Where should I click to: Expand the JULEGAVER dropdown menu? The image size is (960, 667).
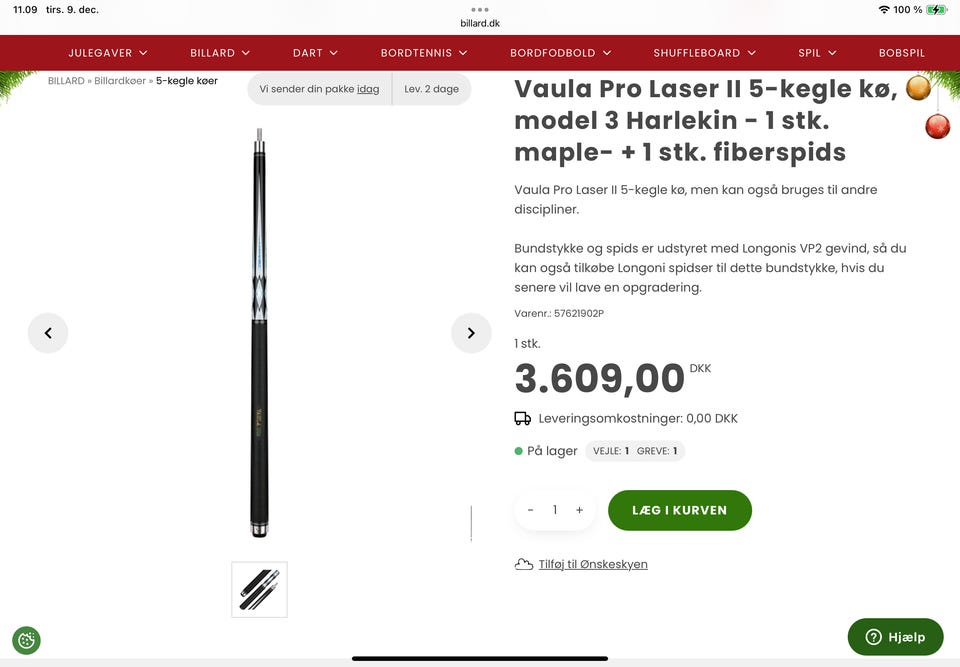tap(108, 53)
